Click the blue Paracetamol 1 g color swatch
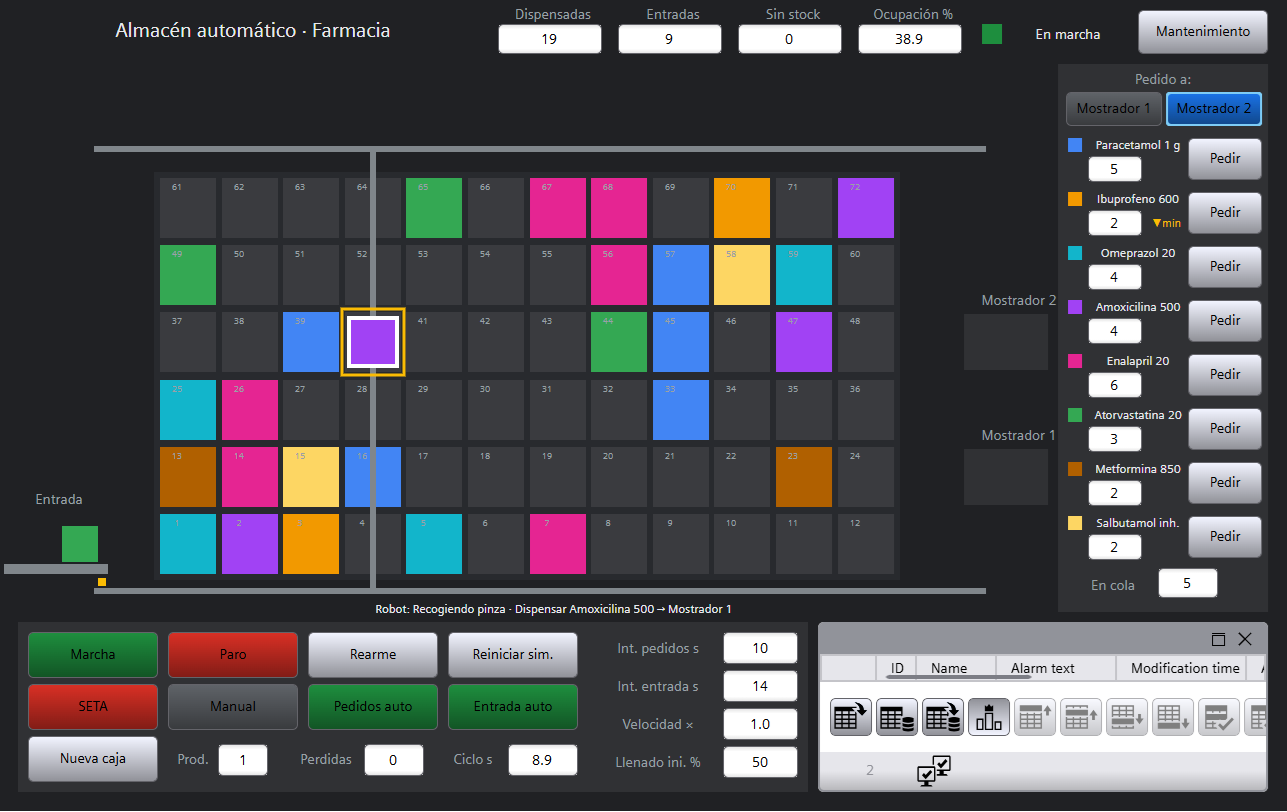The width and height of the screenshot is (1287, 812). pos(1075,145)
